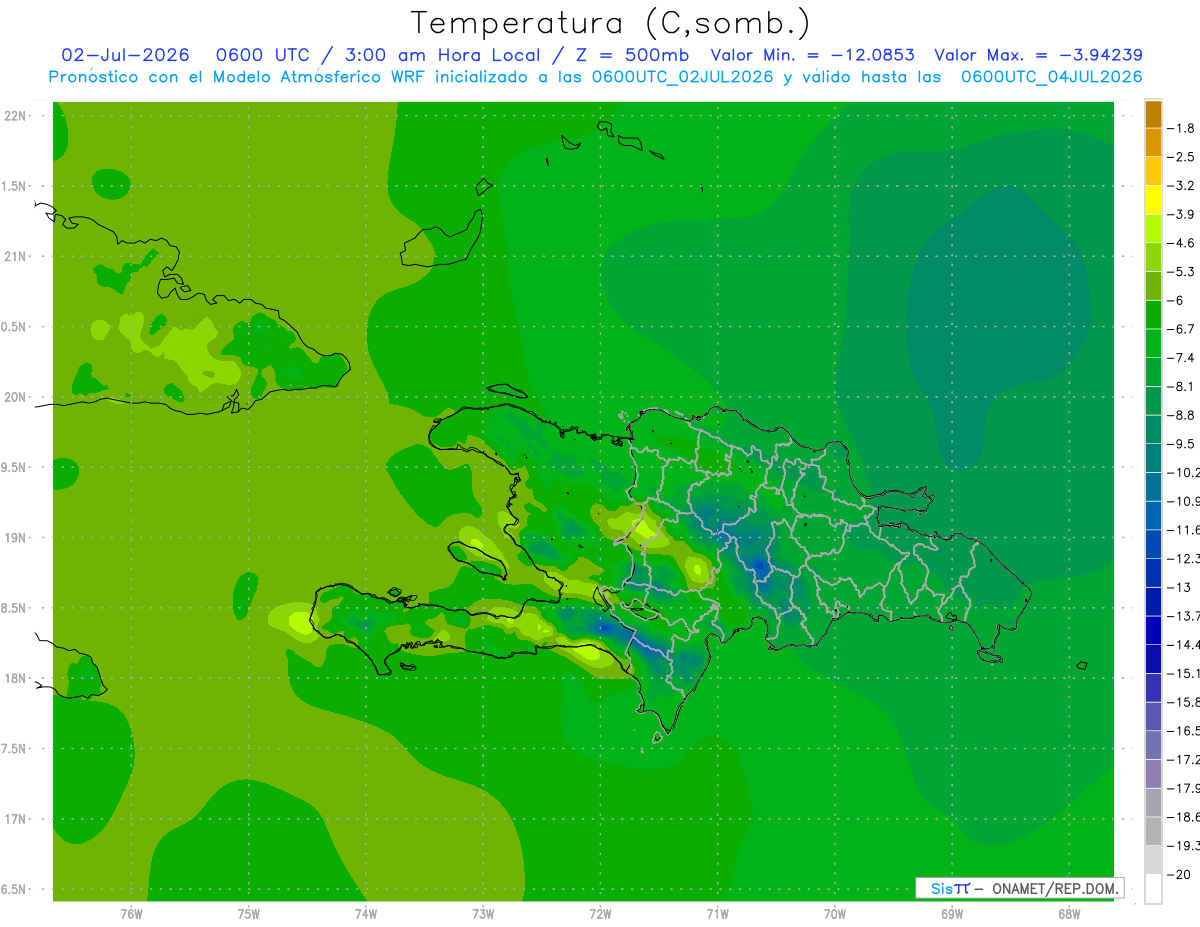Click the '19N' latitude axis label

tap(16, 538)
